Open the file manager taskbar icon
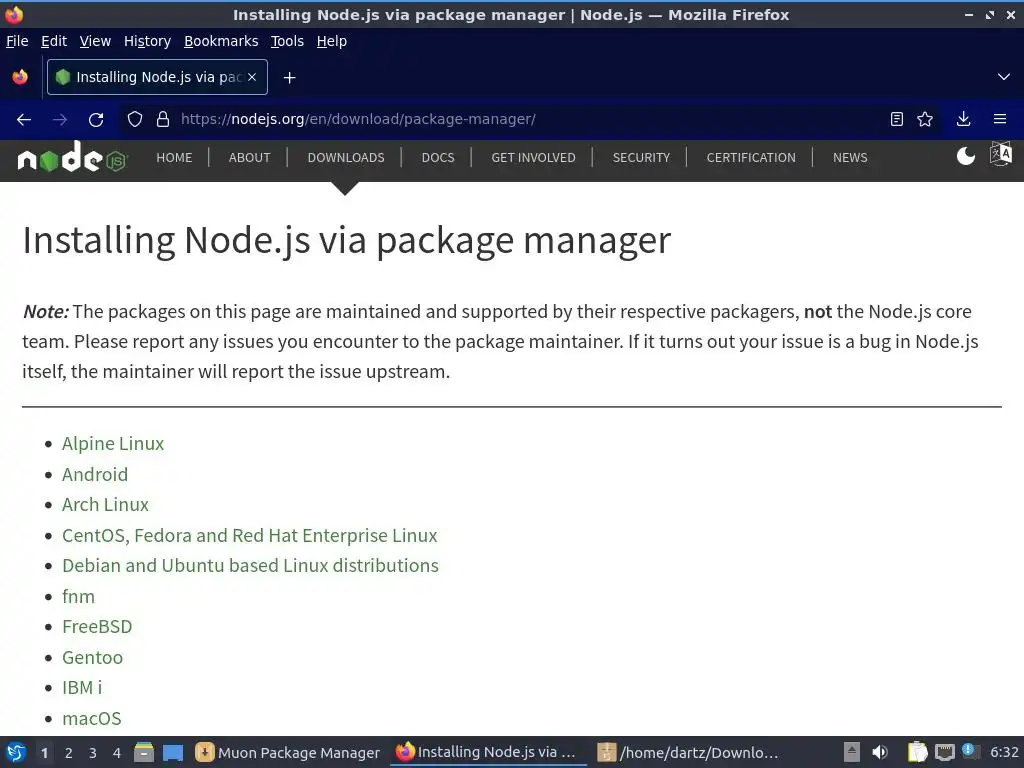This screenshot has width=1024, height=768. [x=144, y=752]
